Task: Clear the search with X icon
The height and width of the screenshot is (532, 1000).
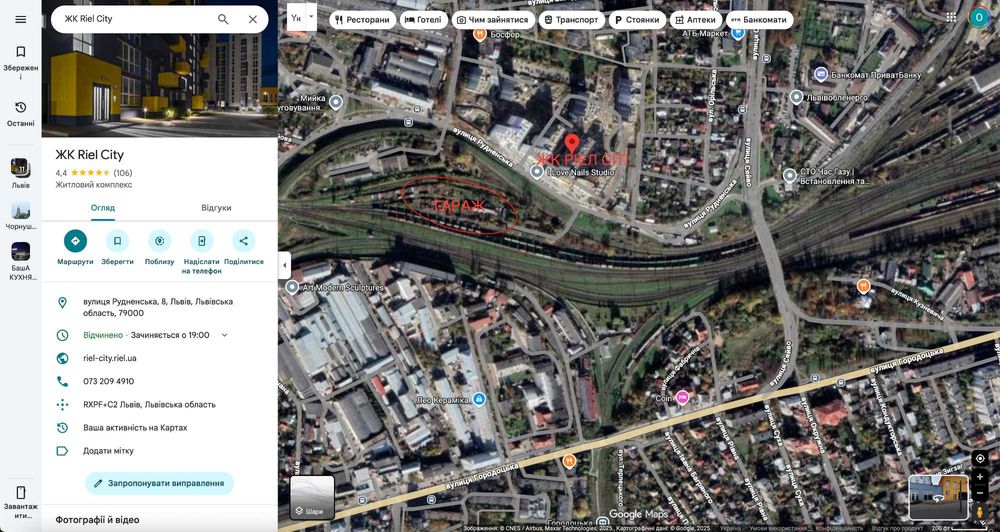Action: 253,19
